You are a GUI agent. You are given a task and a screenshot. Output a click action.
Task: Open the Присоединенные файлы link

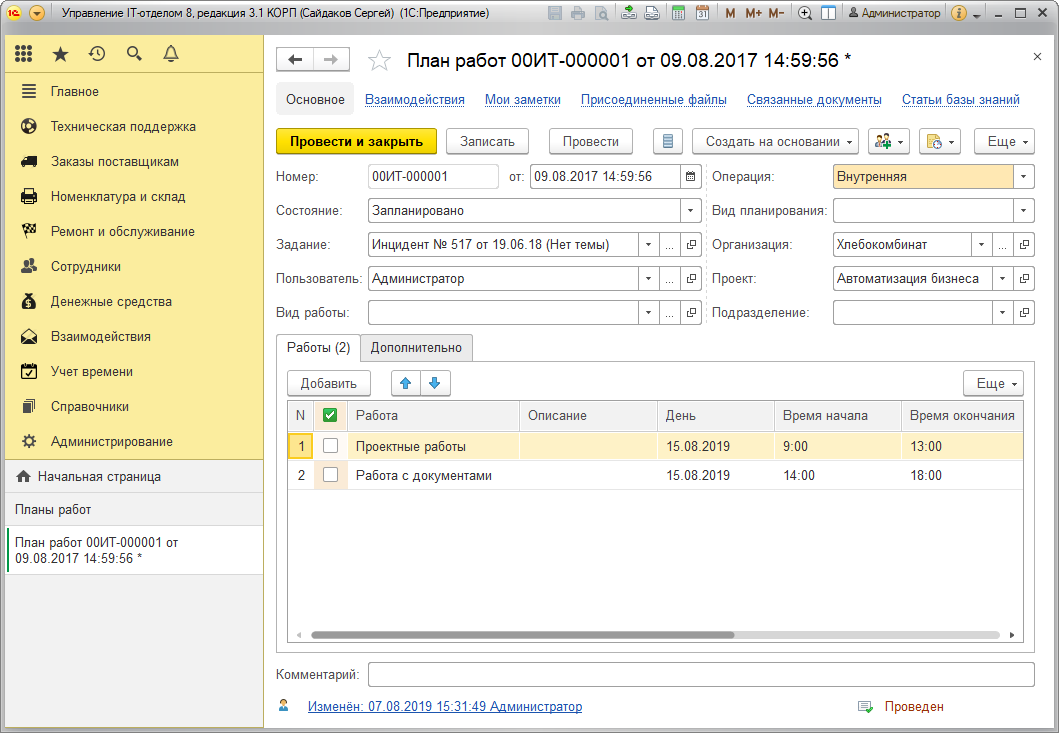coord(654,100)
